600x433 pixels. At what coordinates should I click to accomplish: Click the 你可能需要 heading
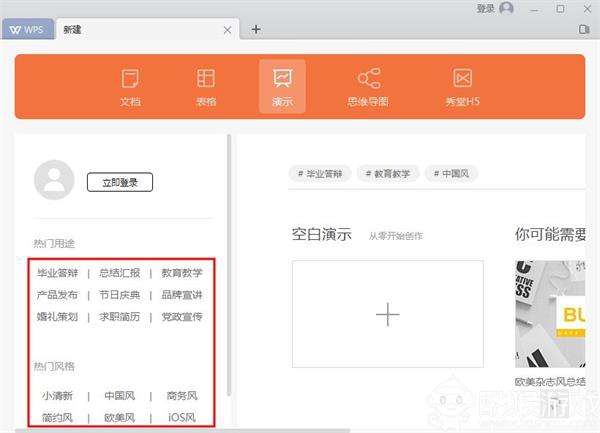click(550, 234)
